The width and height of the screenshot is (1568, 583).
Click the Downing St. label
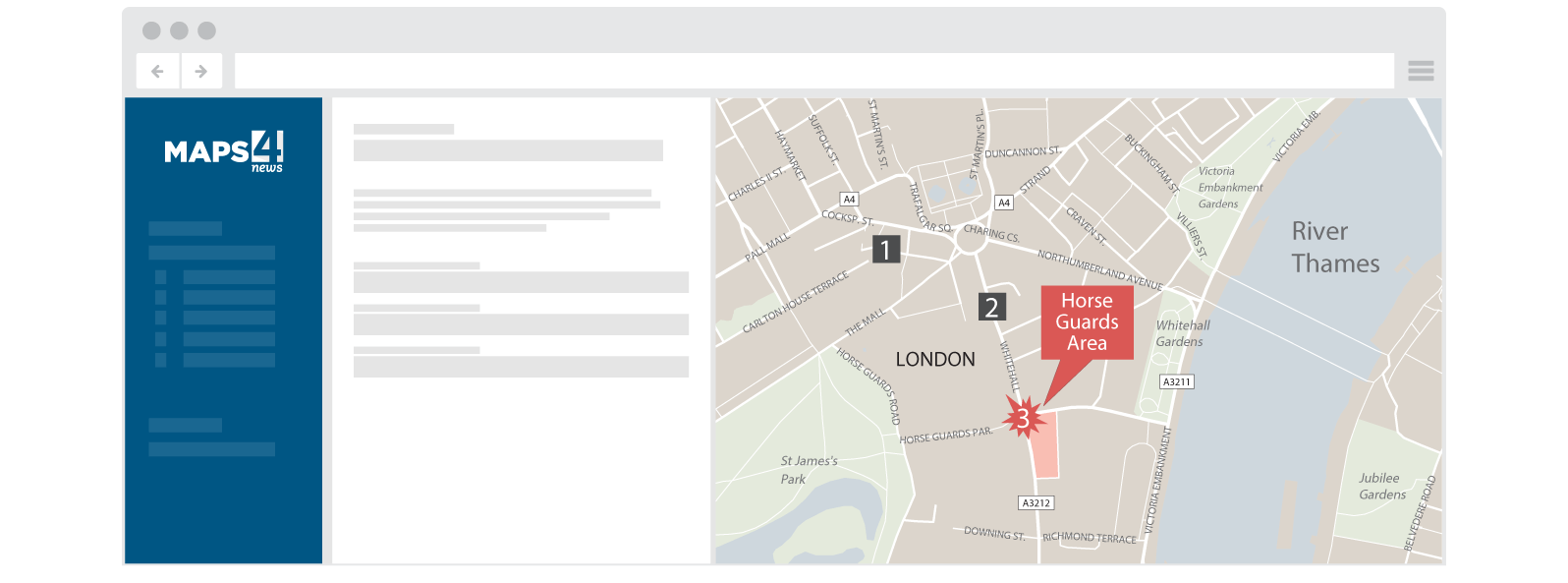(x=994, y=534)
